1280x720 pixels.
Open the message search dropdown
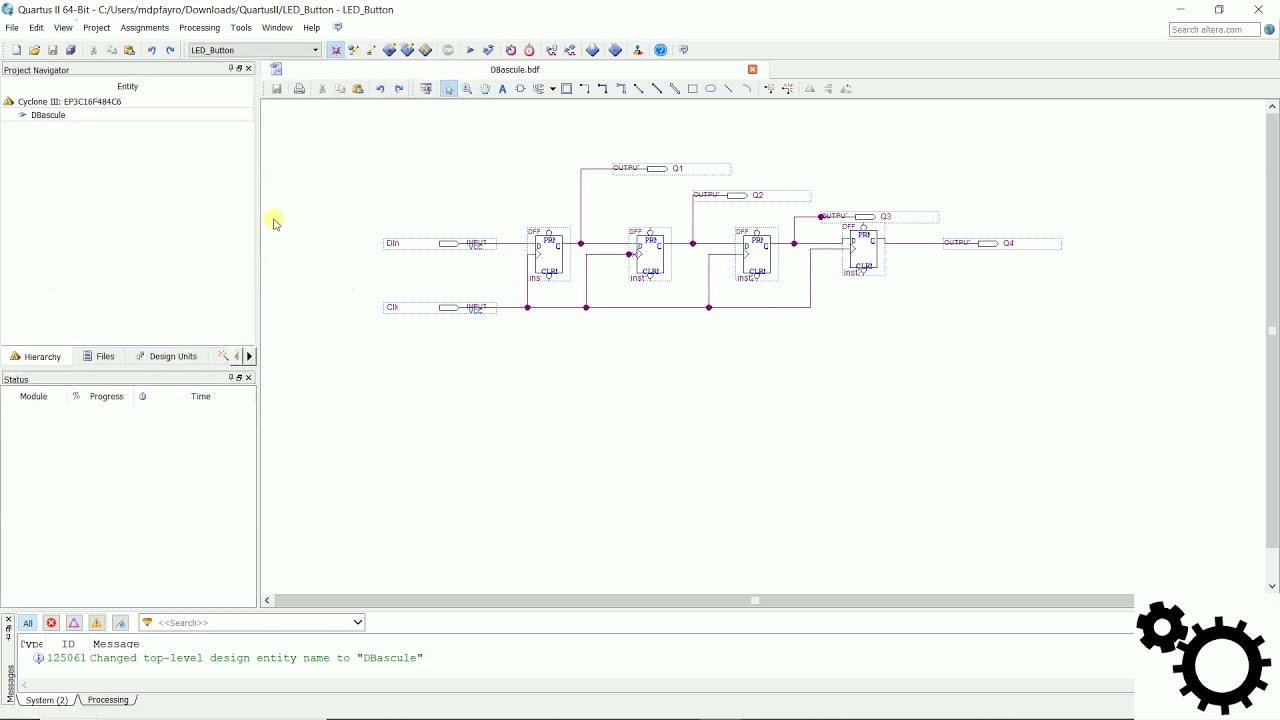(x=357, y=623)
